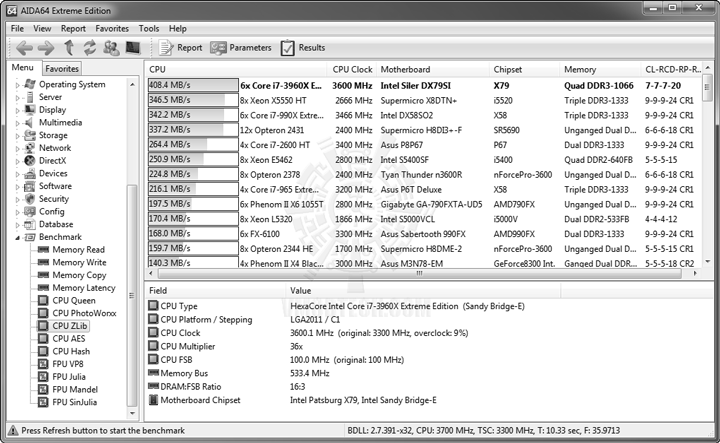This screenshot has width=720, height=443.
Task: Click the CPU PhotoWorxx benchmark icon
Action: tap(43, 314)
